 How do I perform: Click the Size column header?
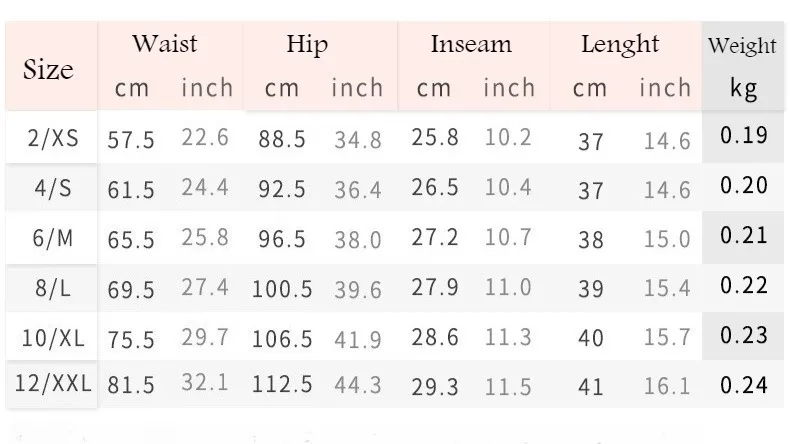coord(48,69)
